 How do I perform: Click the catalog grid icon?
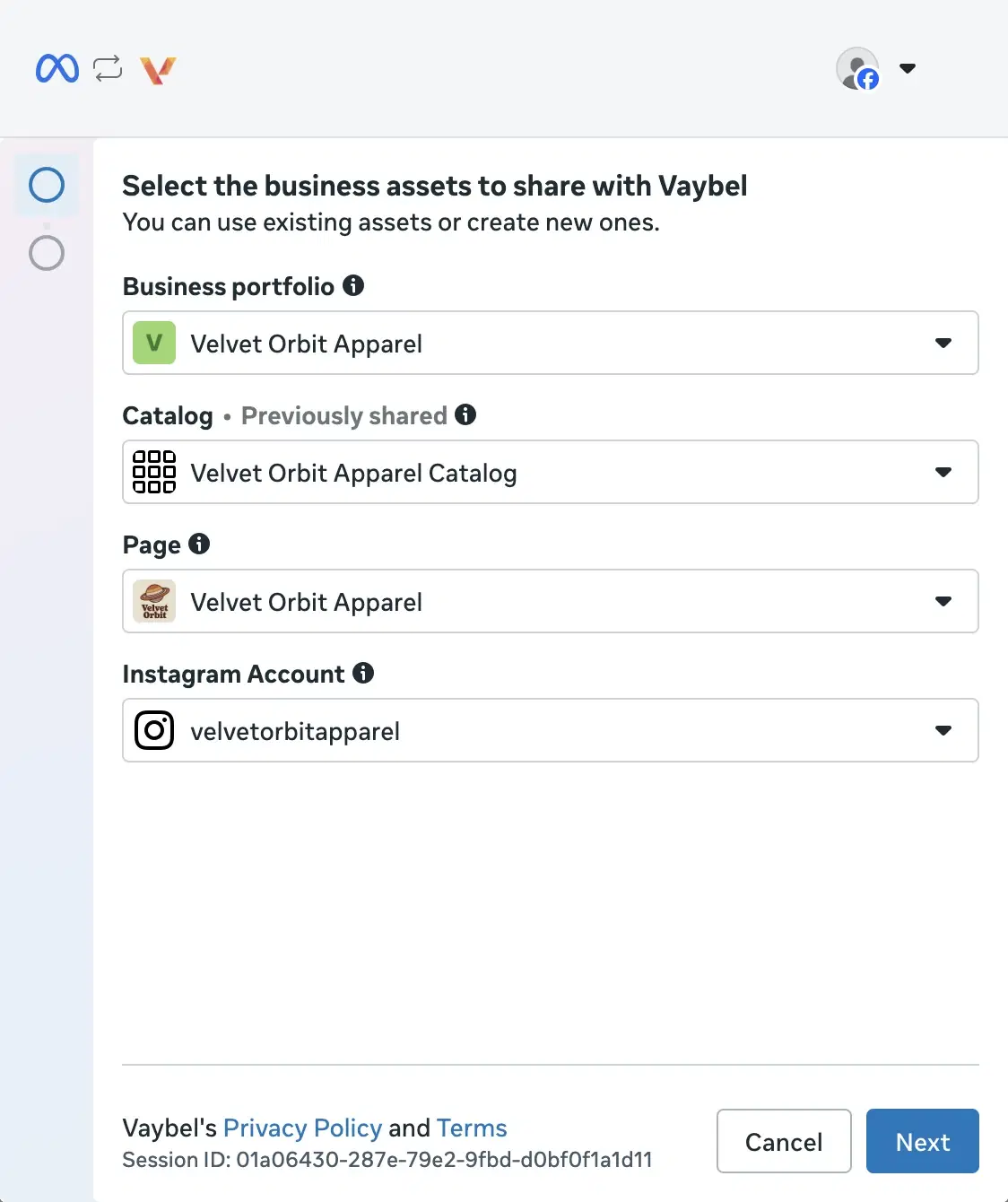pos(154,472)
